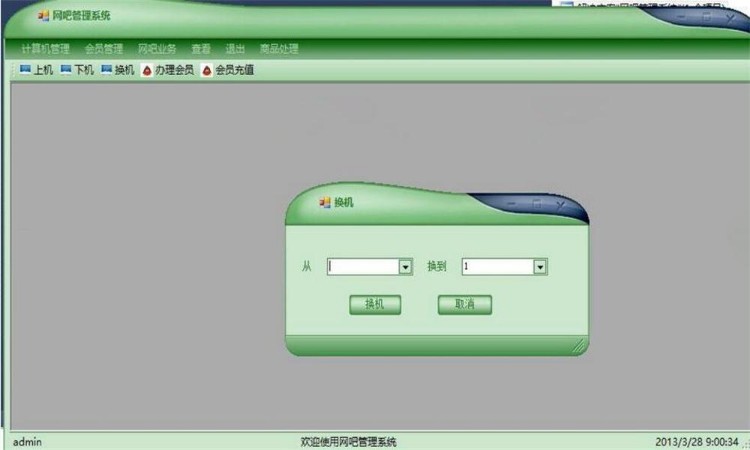This screenshot has width=750, height=450.
Task: Open the 商品处理 menu
Action: (279, 49)
